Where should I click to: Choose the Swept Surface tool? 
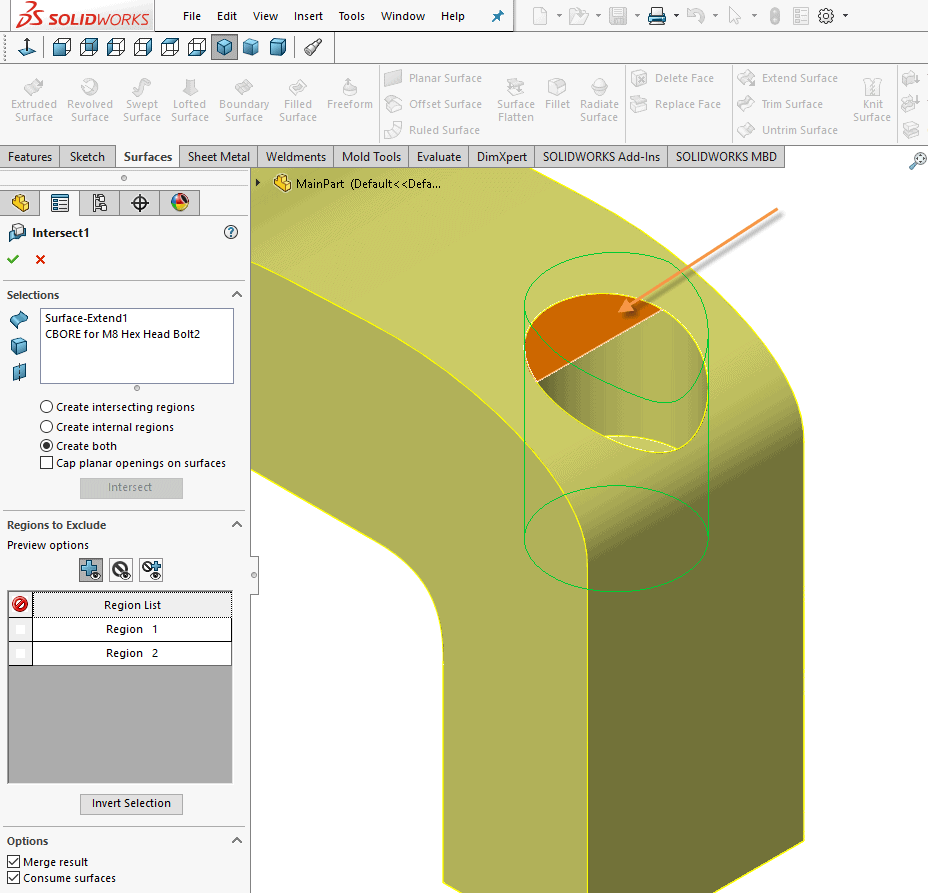coord(142,100)
